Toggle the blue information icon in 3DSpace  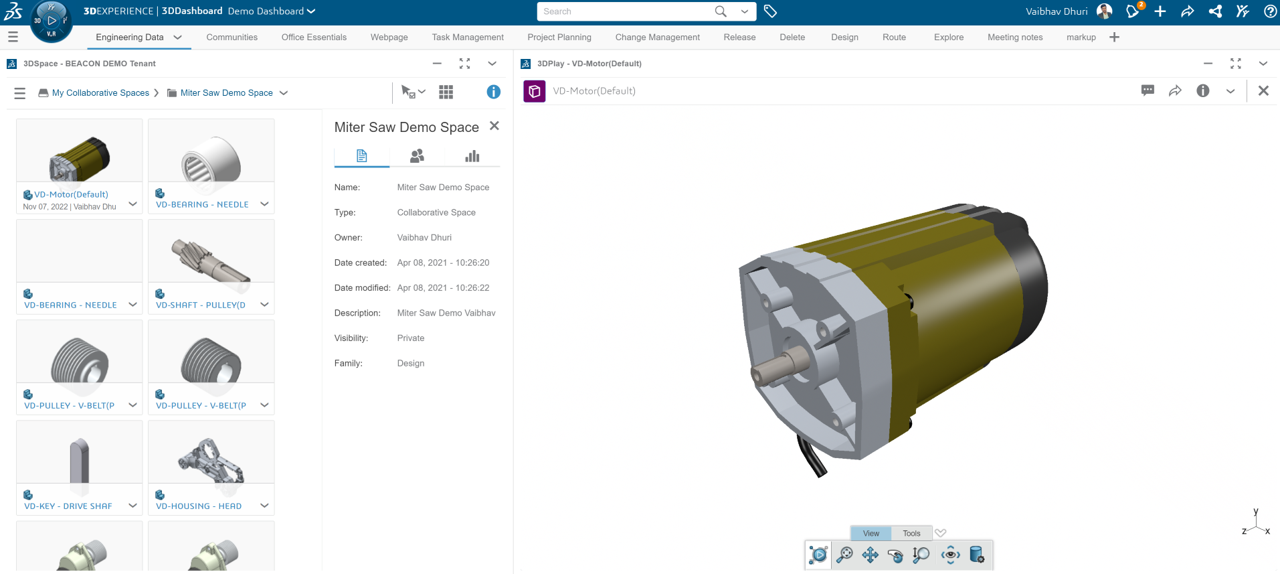(493, 92)
